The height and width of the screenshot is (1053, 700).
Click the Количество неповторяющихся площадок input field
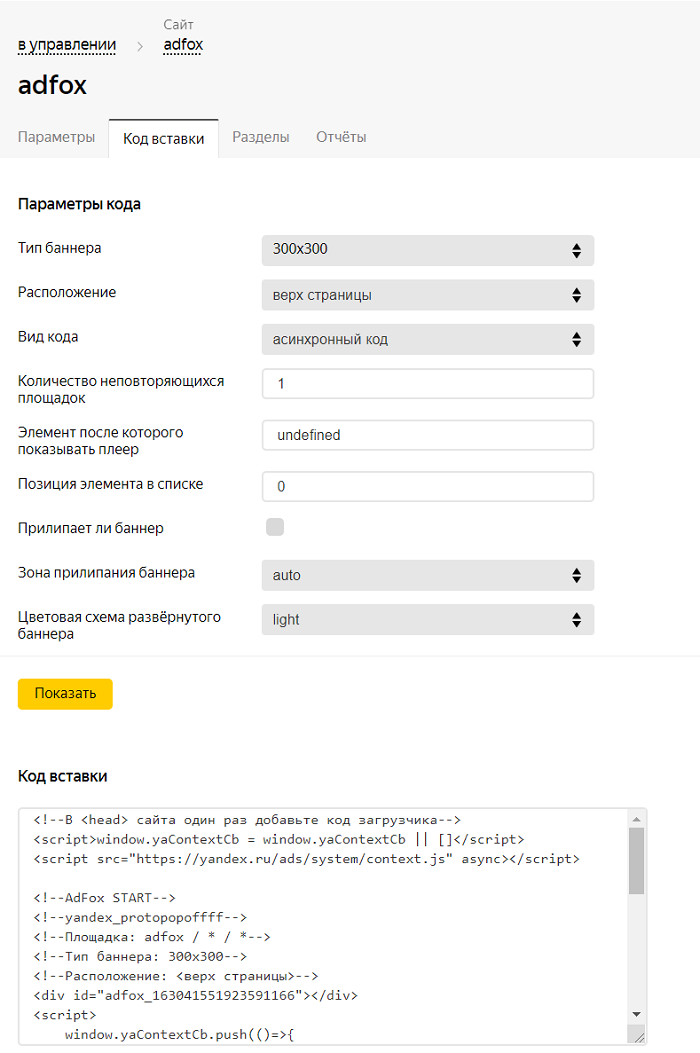tap(427, 384)
